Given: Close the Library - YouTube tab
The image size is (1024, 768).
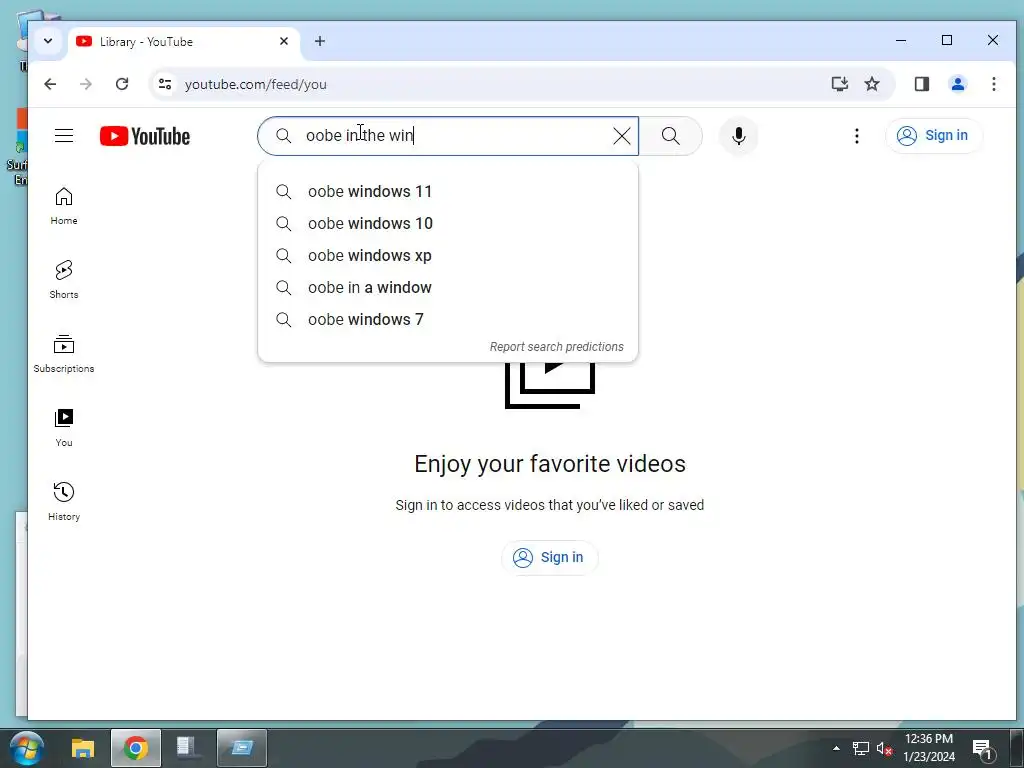Looking at the screenshot, I should [x=284, y=41].
